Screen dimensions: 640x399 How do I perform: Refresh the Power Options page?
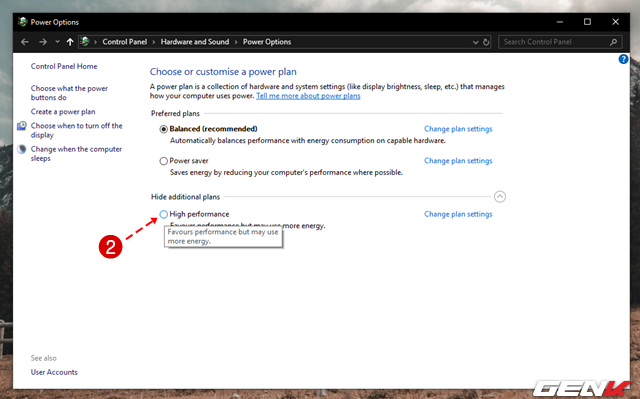pos(486,42)
